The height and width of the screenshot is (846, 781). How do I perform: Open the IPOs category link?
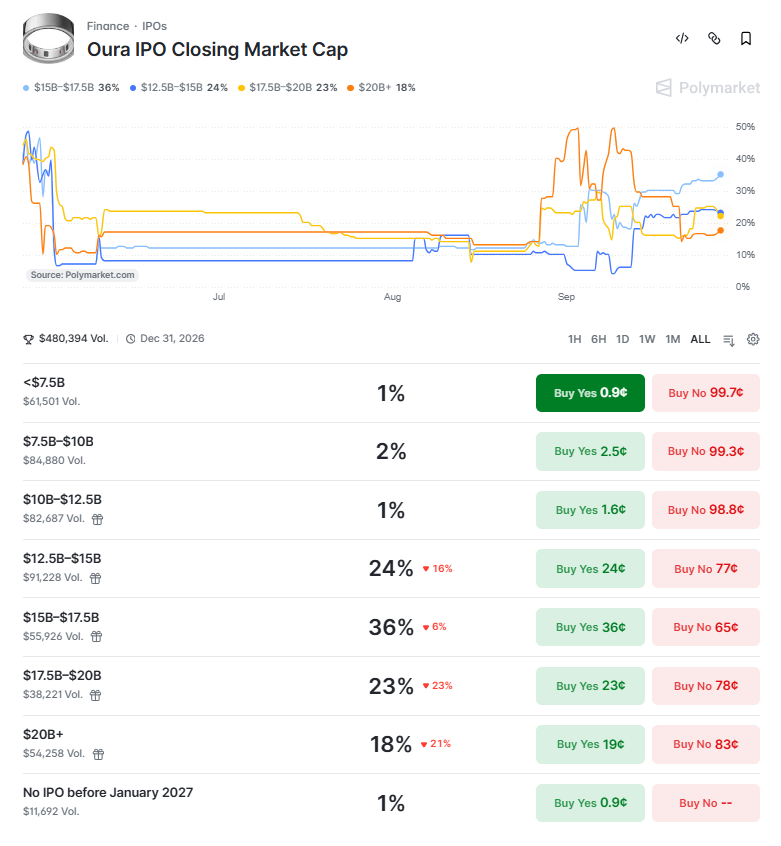[154, 26]
